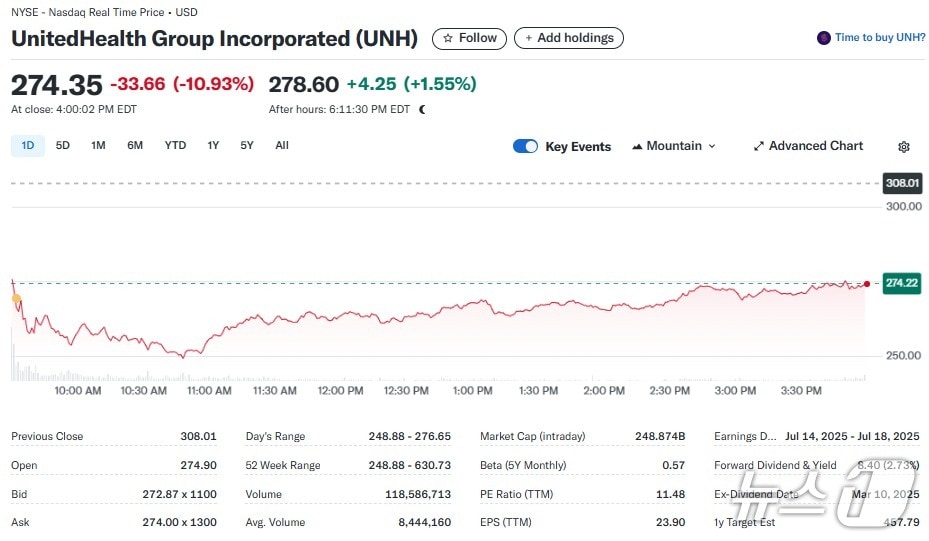Click the plus icon in Add holdings
The image size is (929, 541).
(x=529, y=38)
